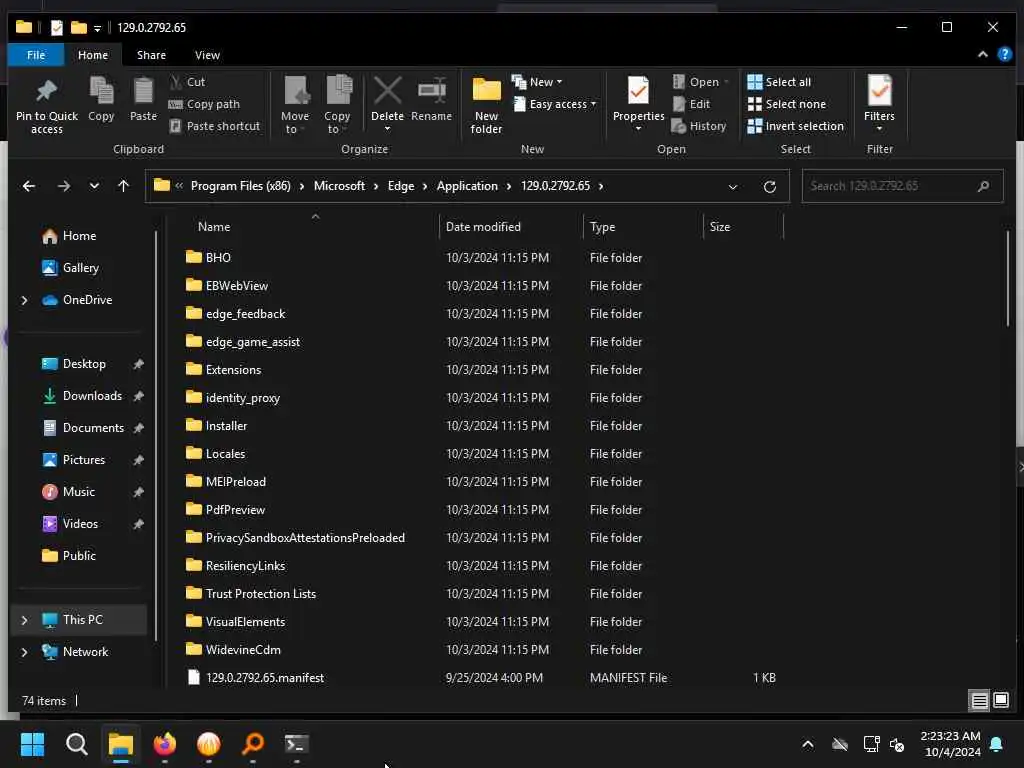1024x768 pixels.
Task: Open the Filters dropdown
Action: [879, 103]
